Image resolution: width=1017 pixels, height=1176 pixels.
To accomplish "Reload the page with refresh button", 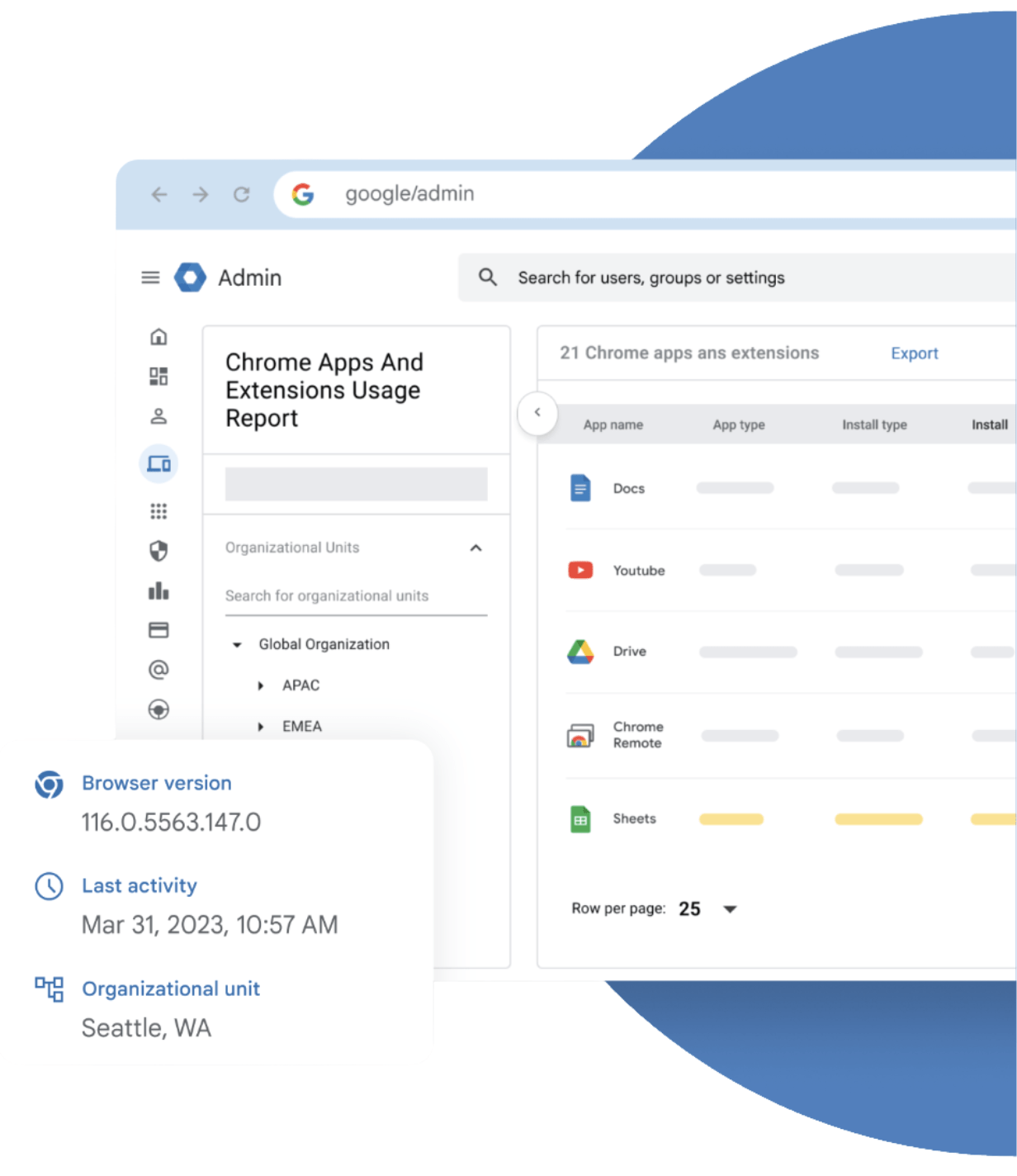I will [x=241, y=195].
